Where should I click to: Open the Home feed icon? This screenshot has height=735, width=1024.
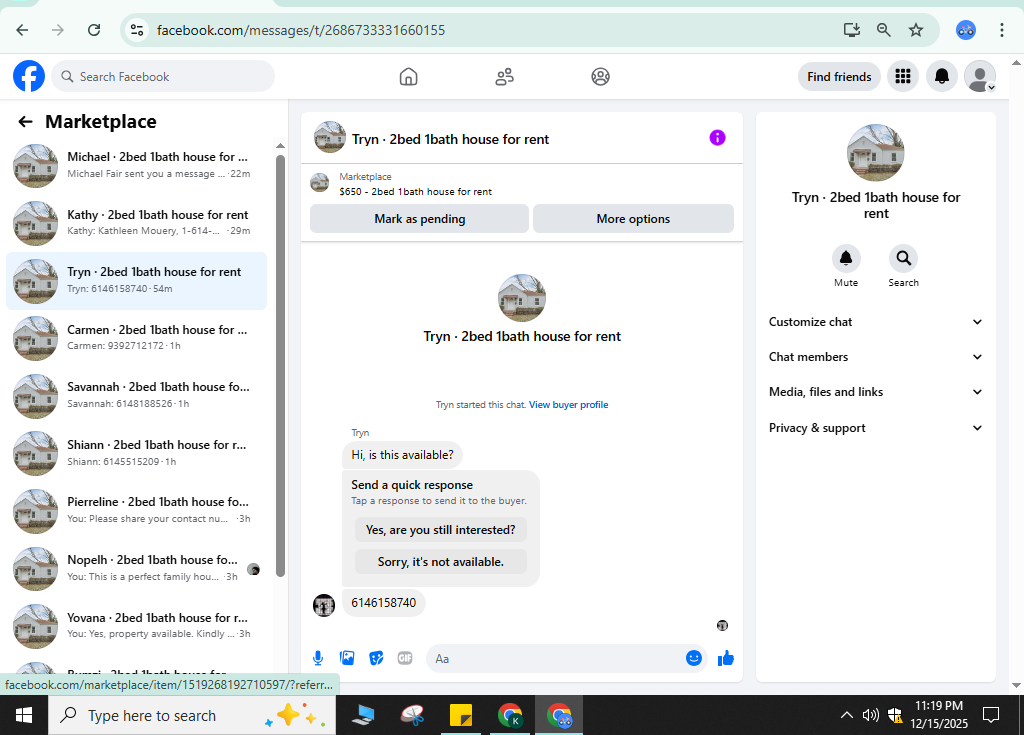(408, 76)
